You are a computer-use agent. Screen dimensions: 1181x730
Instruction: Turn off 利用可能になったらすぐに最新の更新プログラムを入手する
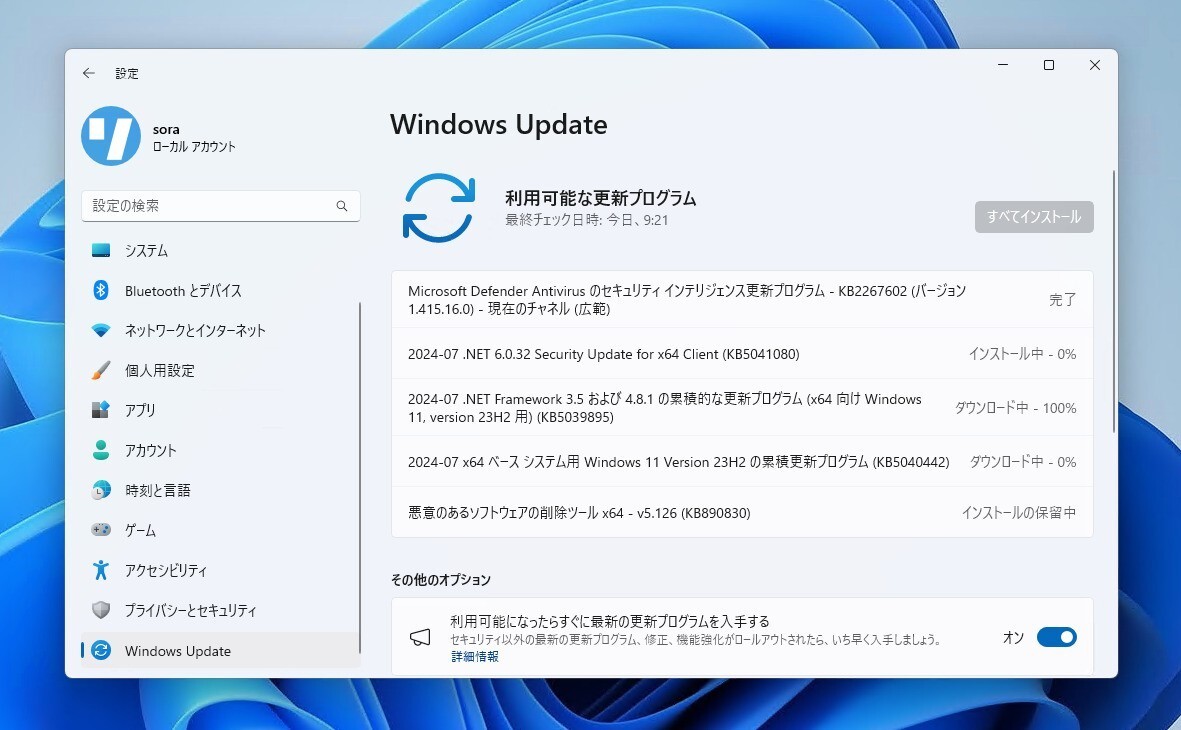1058,637
